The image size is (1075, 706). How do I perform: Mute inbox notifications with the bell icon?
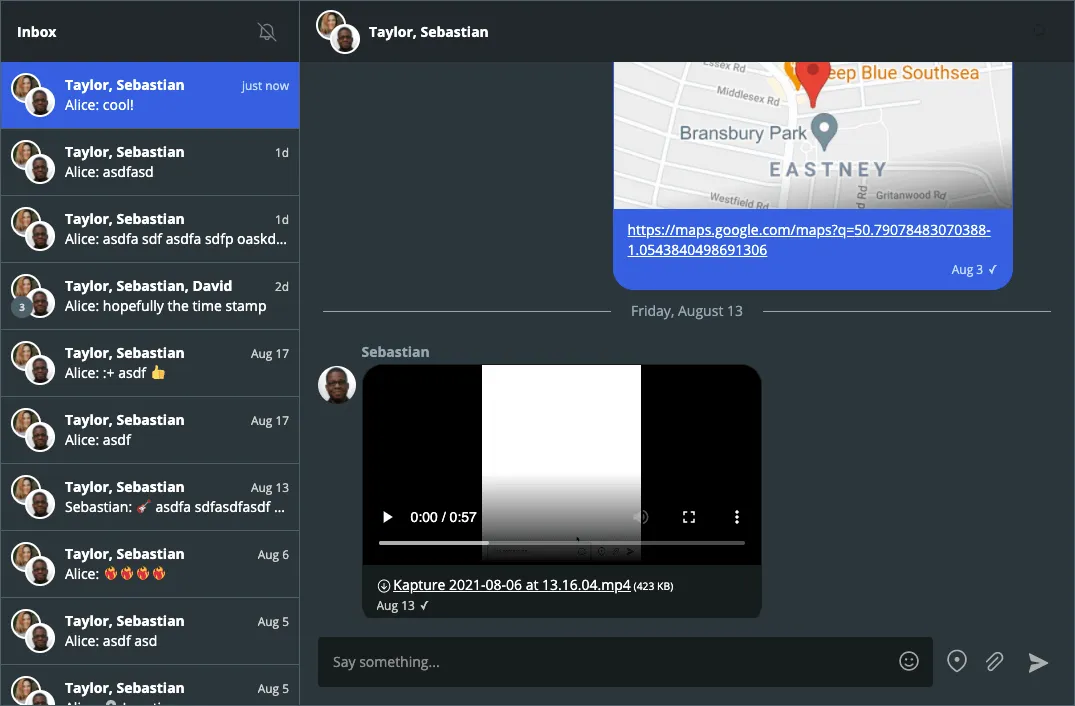[x=267, y=31]
